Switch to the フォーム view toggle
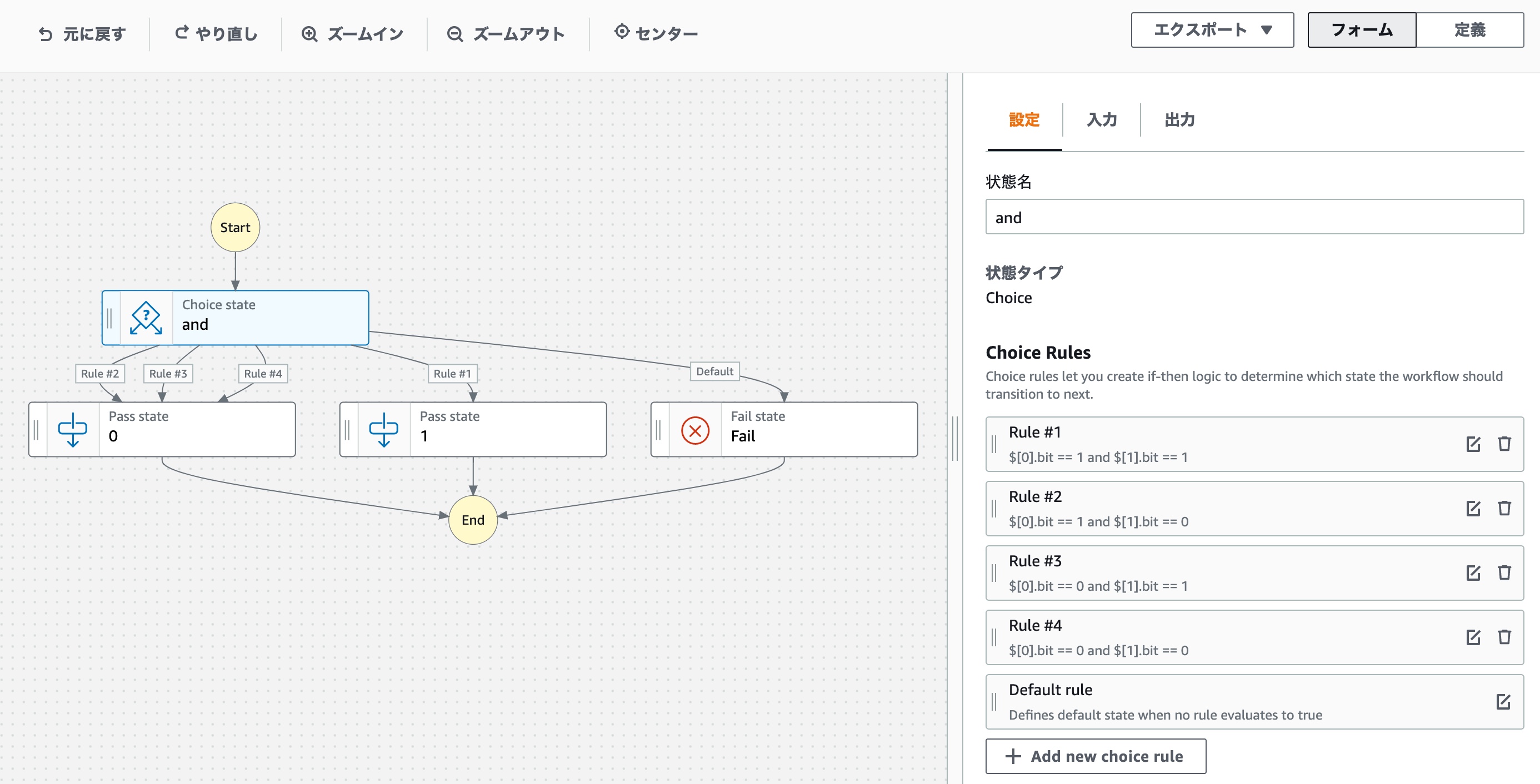Viewport: 1540px width, 784px height. click(1361, 30)
